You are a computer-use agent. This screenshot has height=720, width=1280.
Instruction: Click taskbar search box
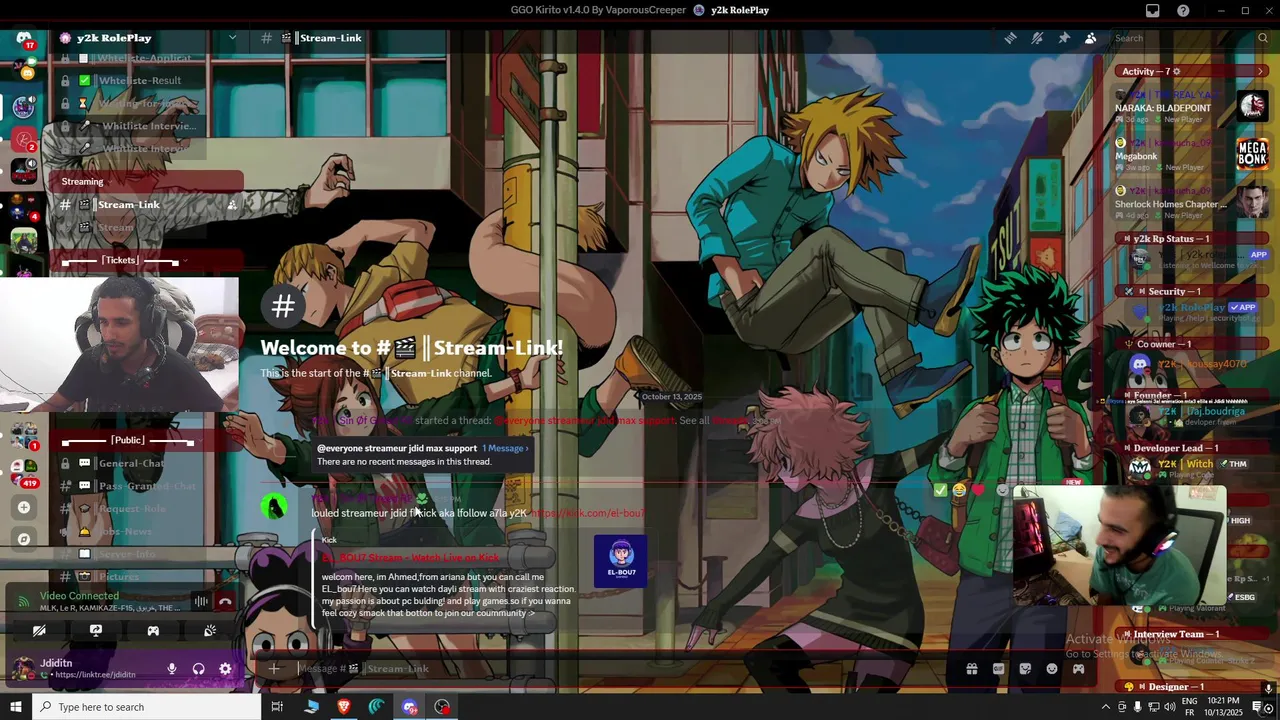tap(147, 707)
